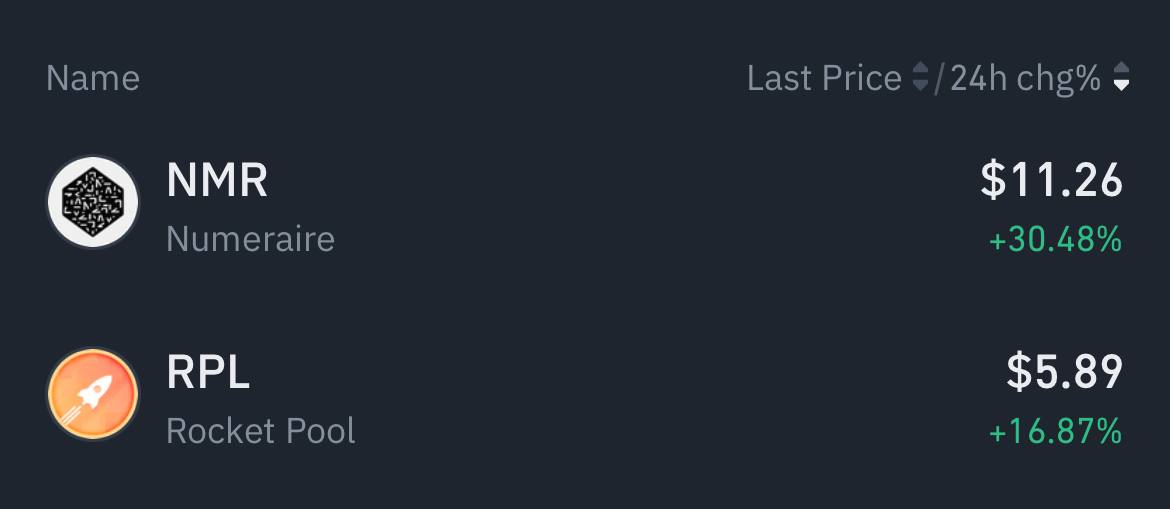The height and width of the screenshot is (509, 1170).
Task: Click the +30.48% change value
Action: coord(1056,240)
